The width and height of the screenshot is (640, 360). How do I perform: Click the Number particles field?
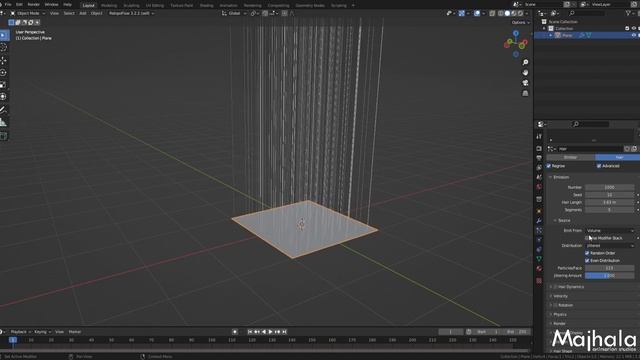(x=609, y=187)
